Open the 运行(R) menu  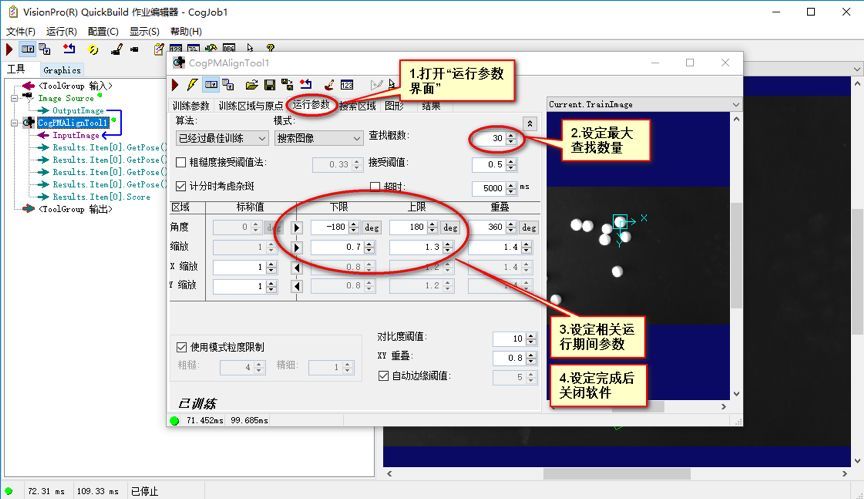[x=62, y=31]
